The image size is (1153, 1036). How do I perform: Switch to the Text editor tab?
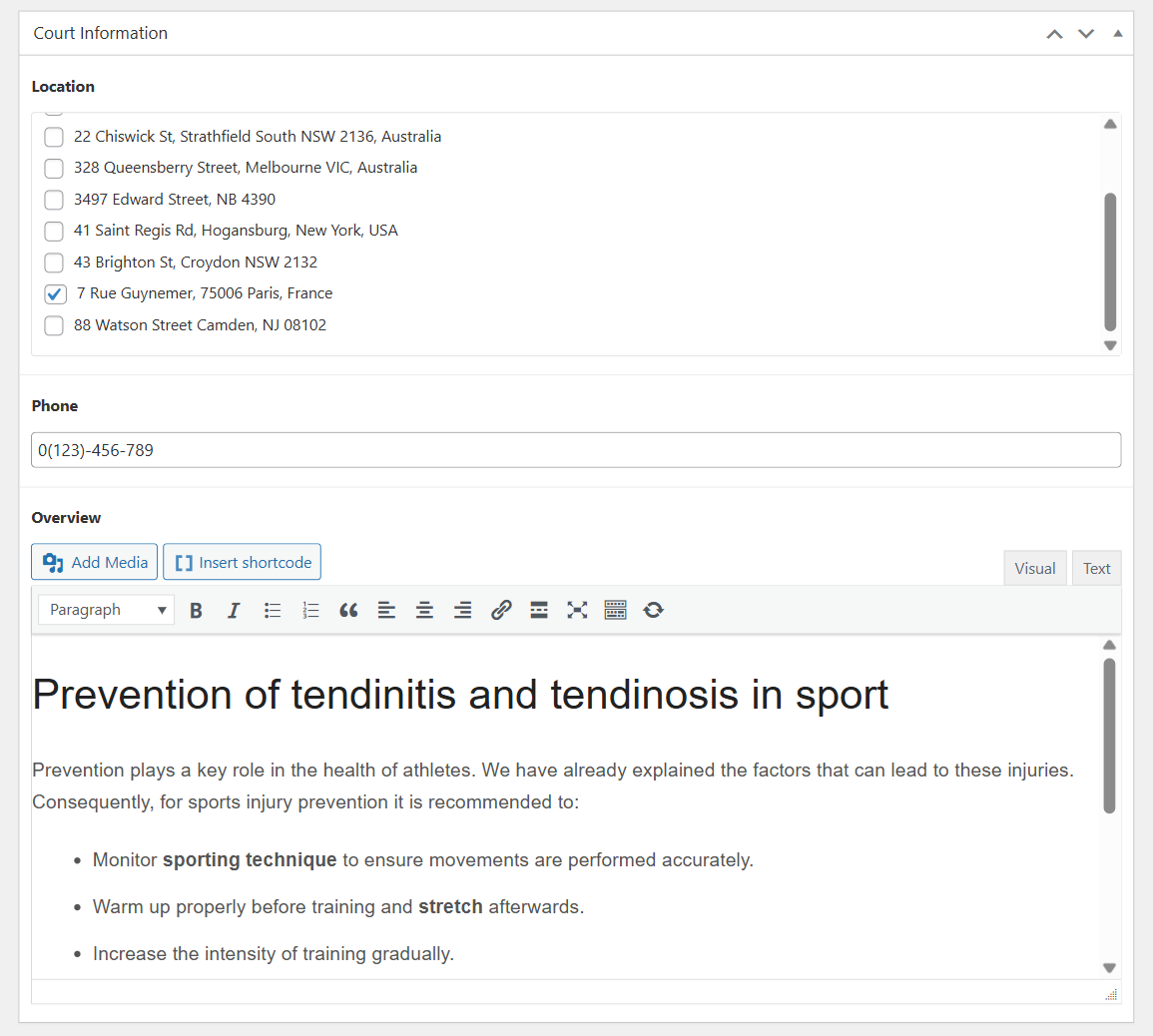(x=1096, y=568)
